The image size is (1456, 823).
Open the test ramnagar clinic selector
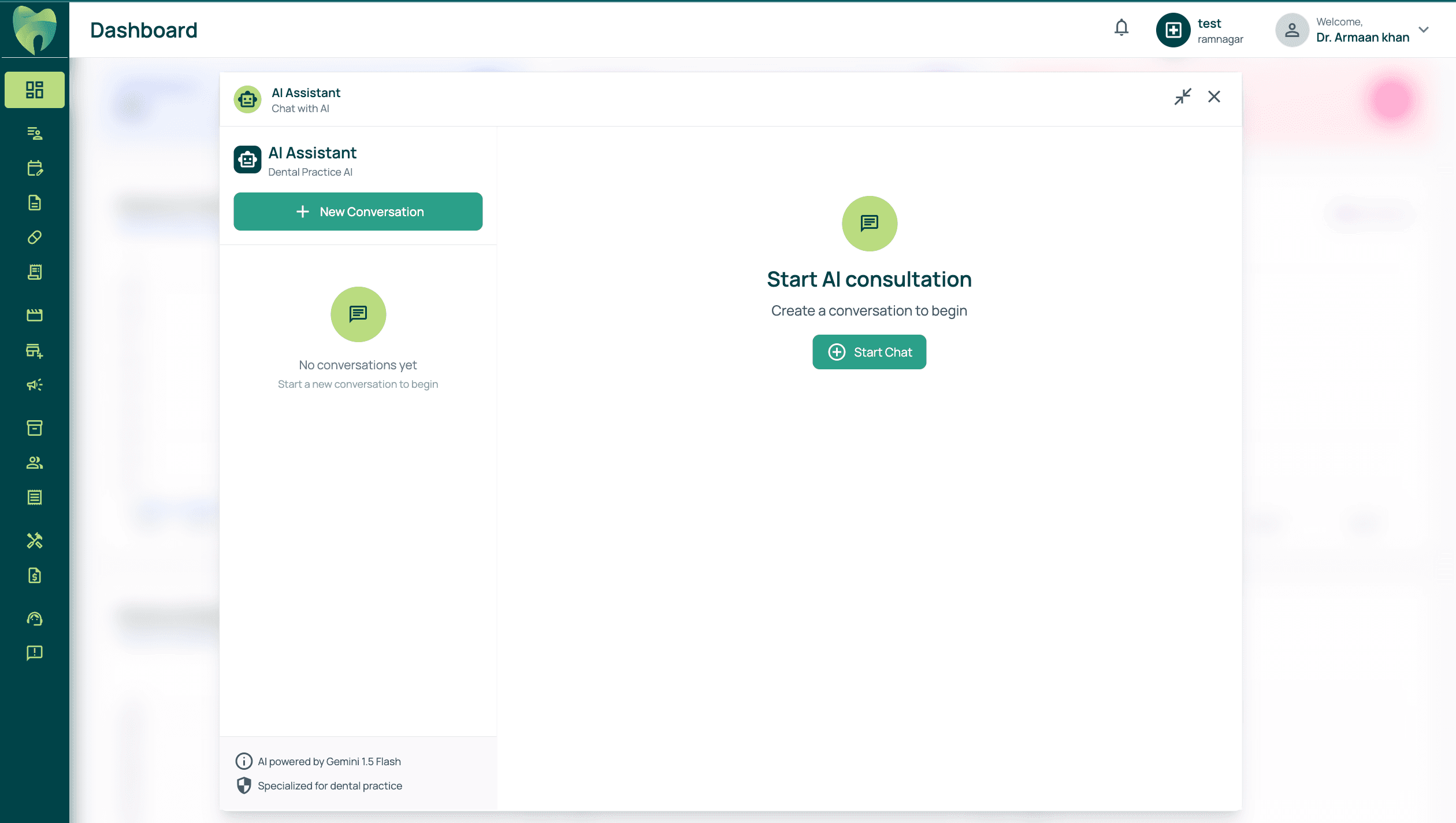click(x=1199, y=30)
